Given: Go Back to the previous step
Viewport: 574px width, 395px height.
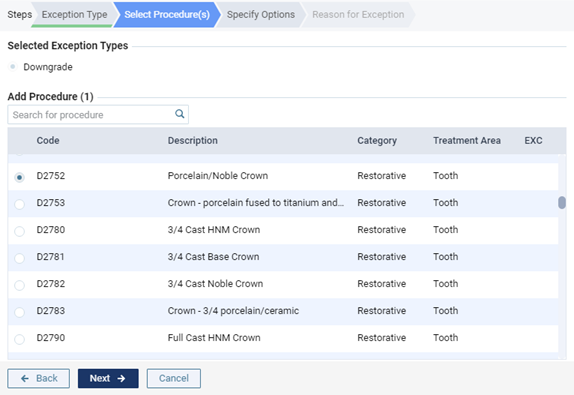Looking at the screenshot, I should (38, 378).
